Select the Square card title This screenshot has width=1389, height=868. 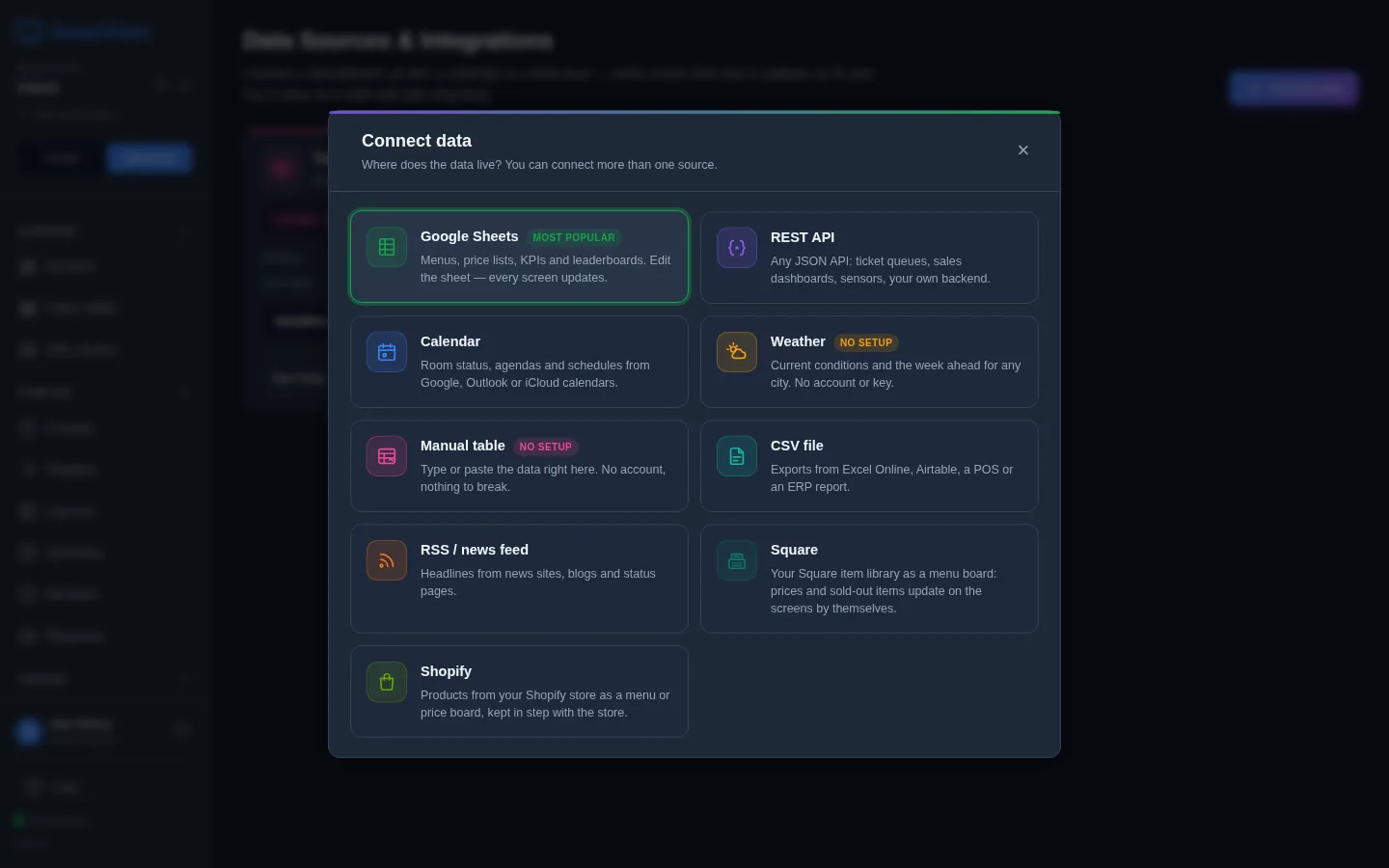[x=794, y=550]
